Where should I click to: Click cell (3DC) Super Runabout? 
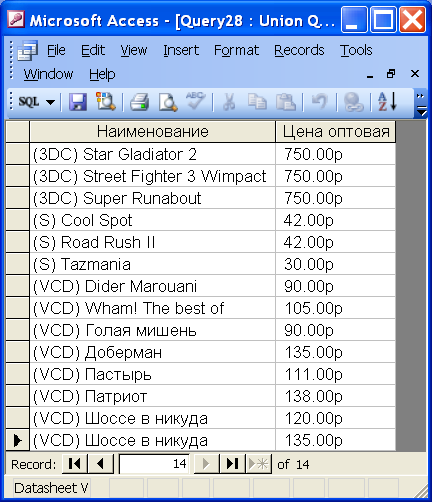click(x=153, y=198)
